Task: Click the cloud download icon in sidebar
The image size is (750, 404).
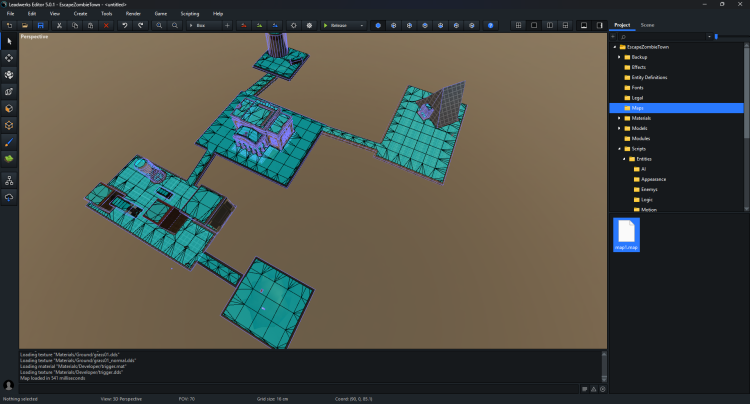Action: coord(9,197)
